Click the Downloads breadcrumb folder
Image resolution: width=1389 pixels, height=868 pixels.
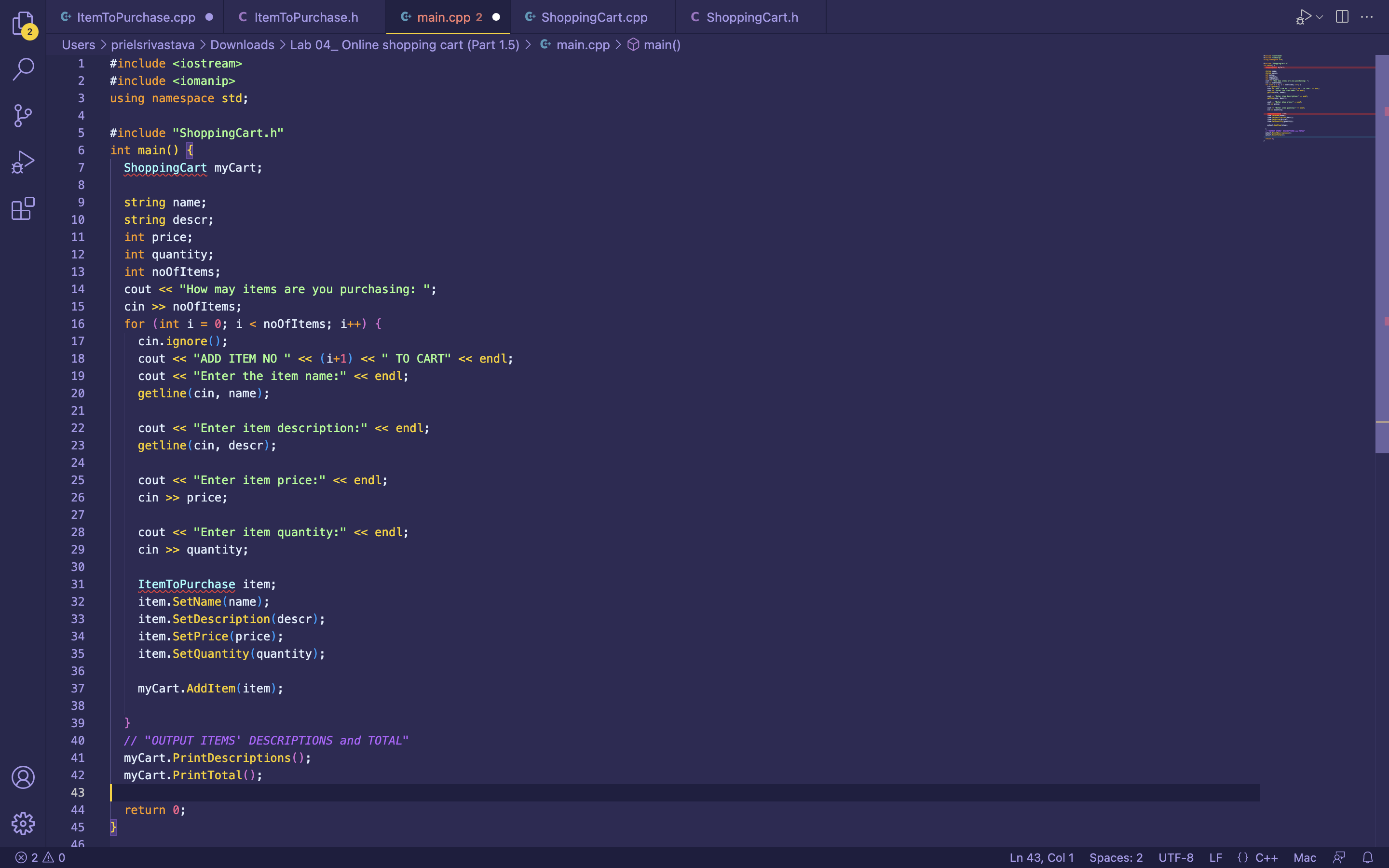(x=242, y=45)
